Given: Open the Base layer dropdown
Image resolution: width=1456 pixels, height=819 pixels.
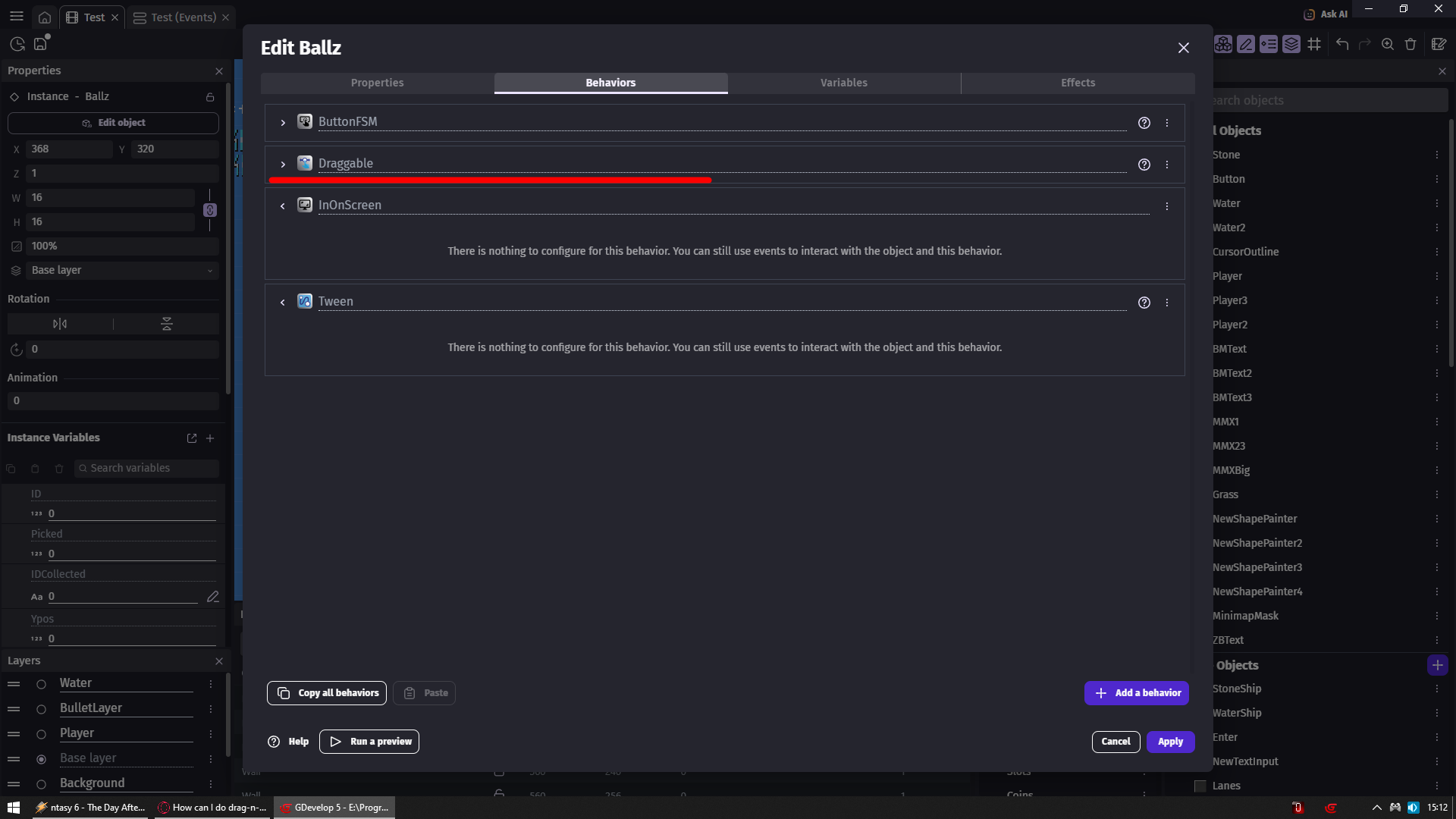Looking at the screenshot, I should click(x=121, y=271).
